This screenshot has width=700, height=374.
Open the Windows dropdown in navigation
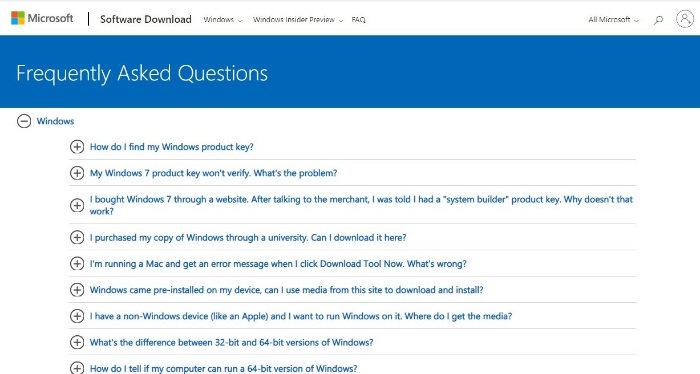point(222,20)
